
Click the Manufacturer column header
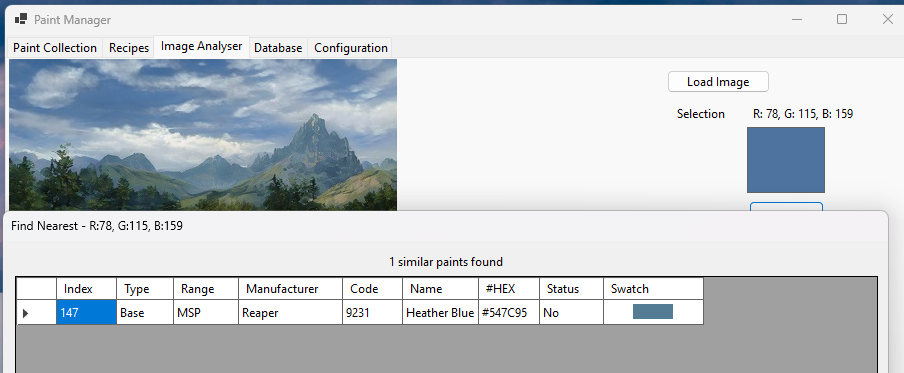[290, 289]
